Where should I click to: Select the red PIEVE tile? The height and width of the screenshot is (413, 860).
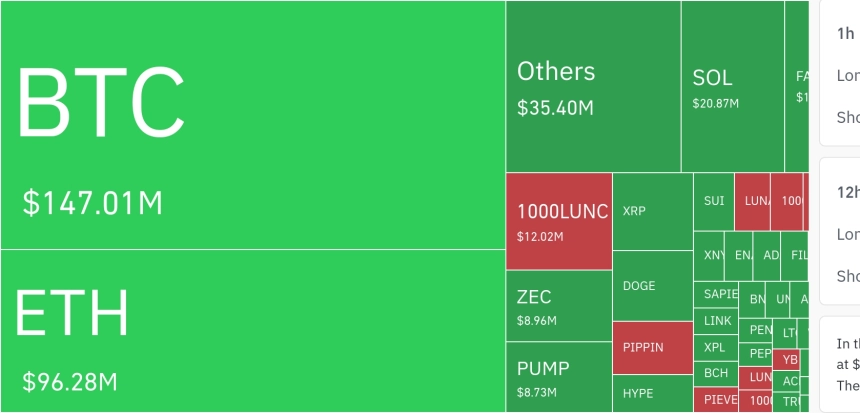click(716, 400)
